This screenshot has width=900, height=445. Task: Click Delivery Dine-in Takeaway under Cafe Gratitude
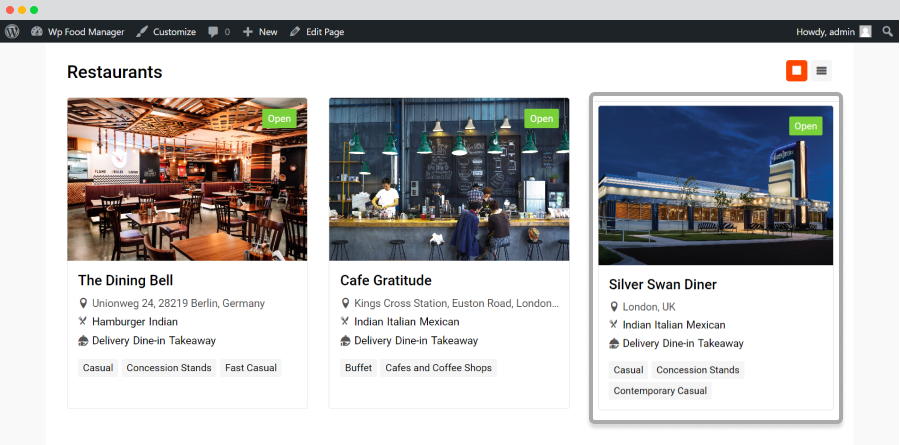click(416, 340)
